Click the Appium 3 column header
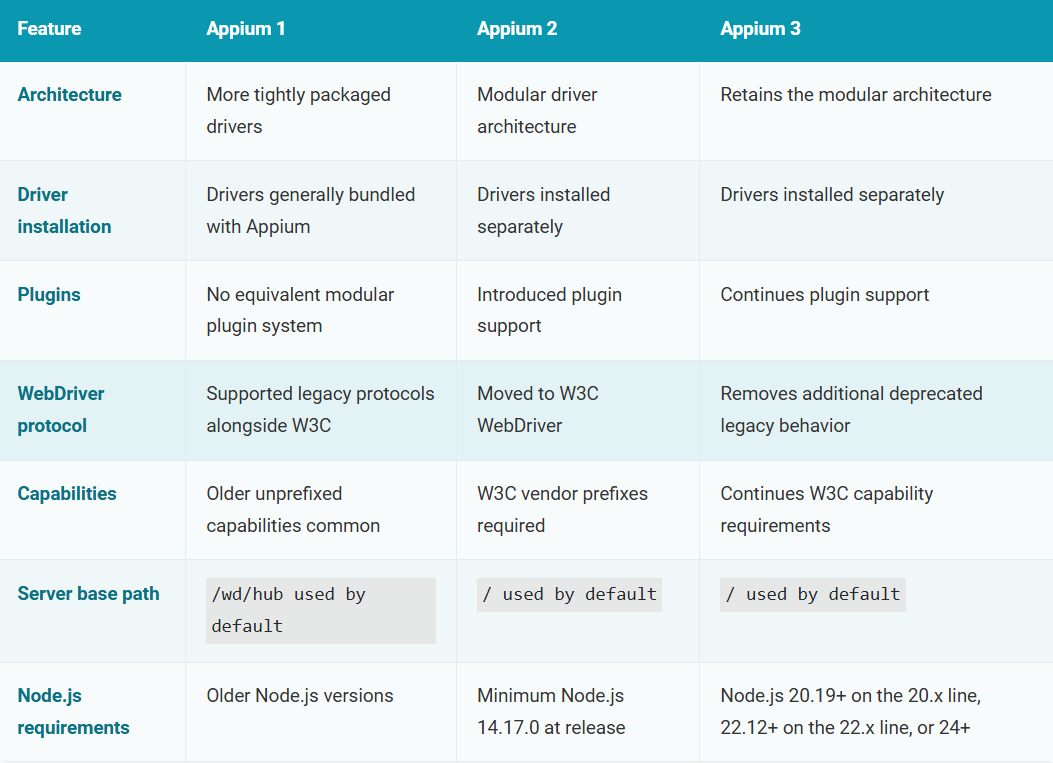 point(760,29)
